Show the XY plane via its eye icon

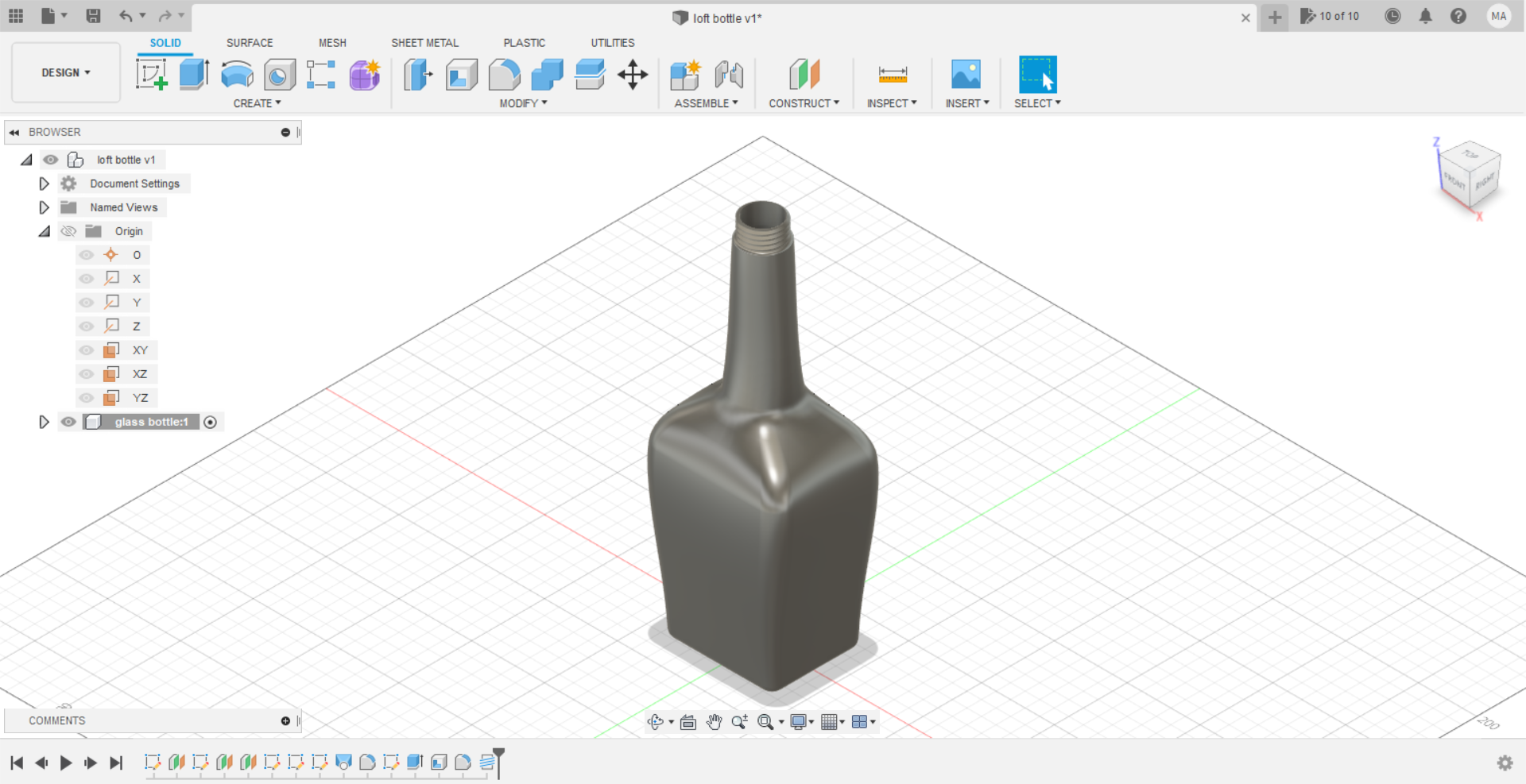[x=87, y=350]
